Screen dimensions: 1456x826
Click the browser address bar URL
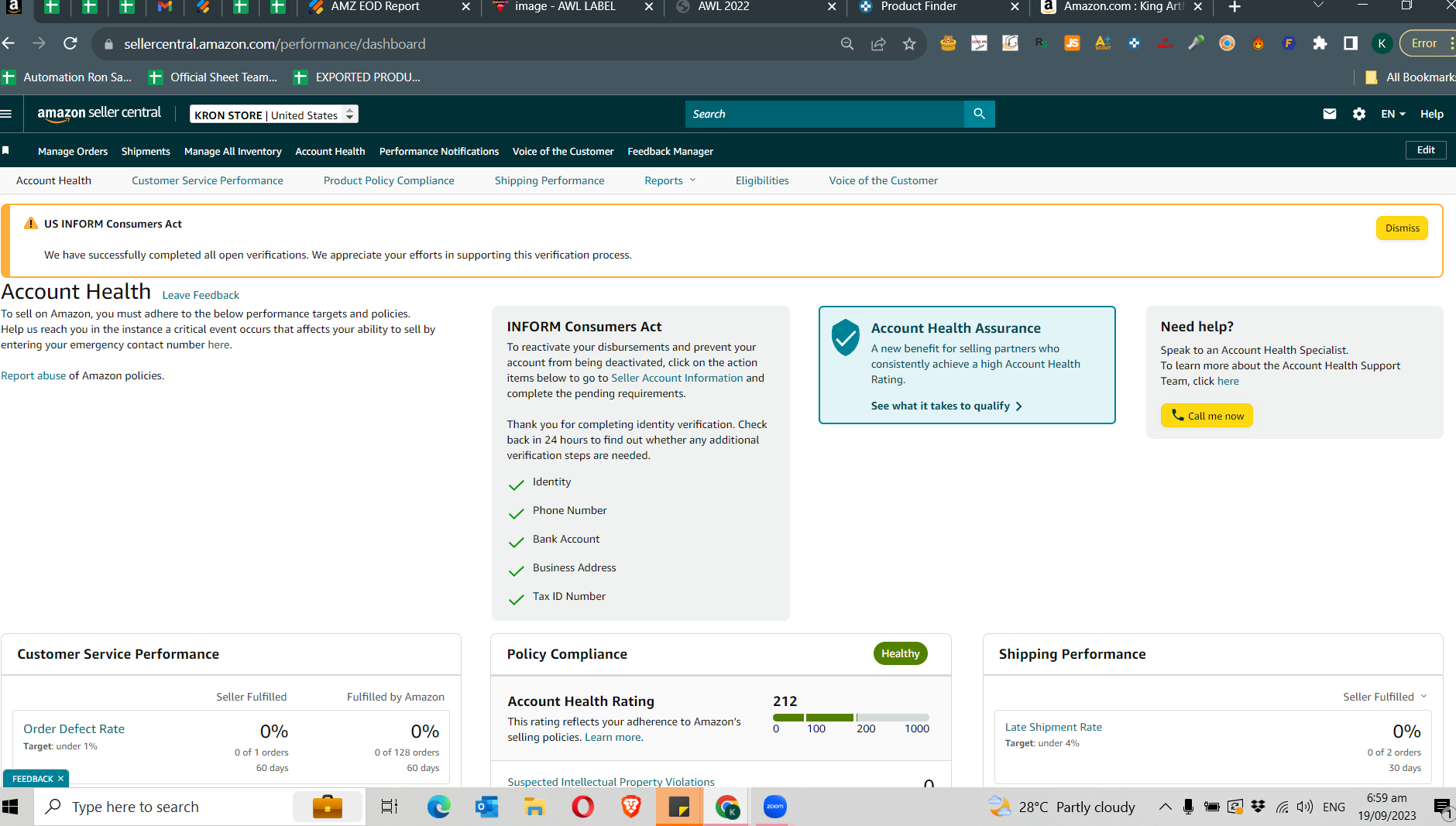(275, 44)
